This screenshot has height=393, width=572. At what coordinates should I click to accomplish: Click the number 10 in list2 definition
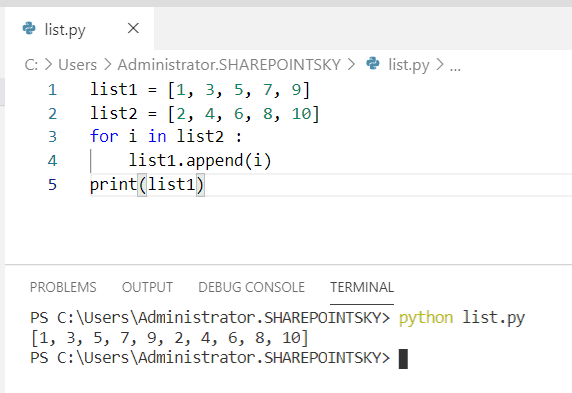point(301,113)
